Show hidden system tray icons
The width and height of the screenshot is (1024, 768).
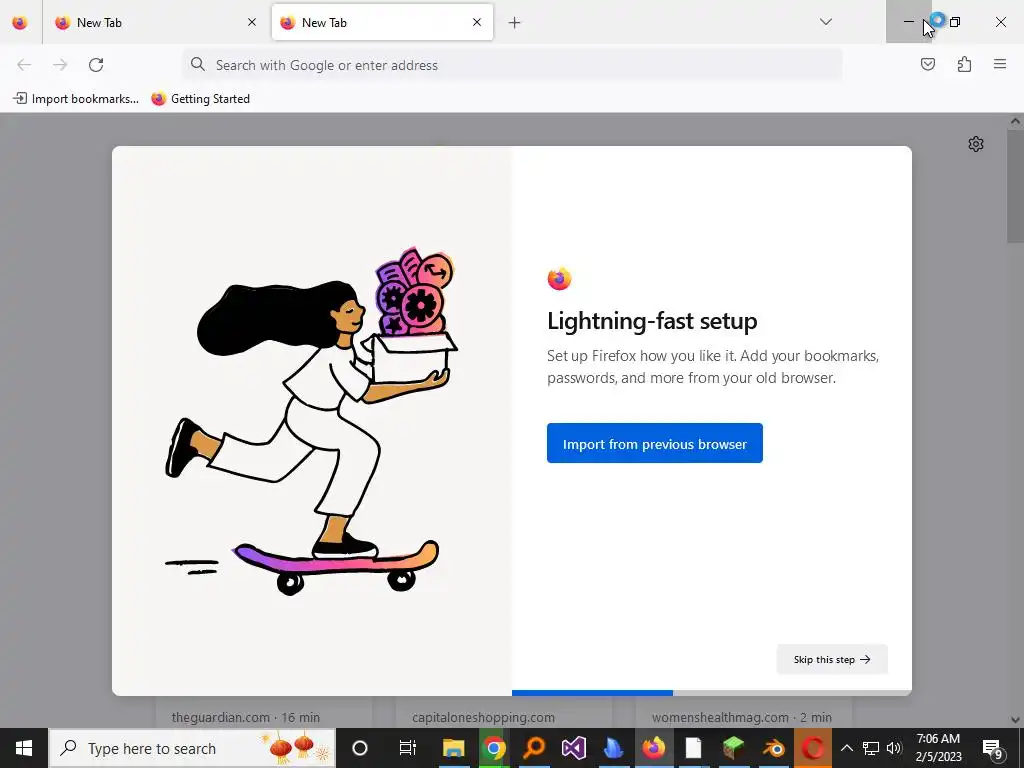point(846,748)
